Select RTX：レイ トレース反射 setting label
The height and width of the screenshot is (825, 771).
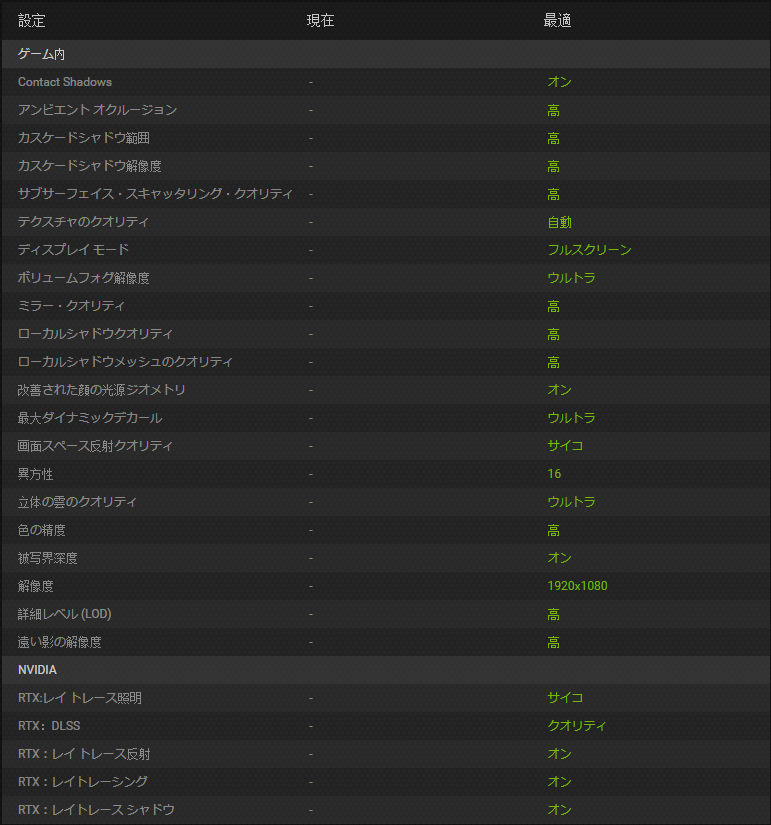click(84, 754)
